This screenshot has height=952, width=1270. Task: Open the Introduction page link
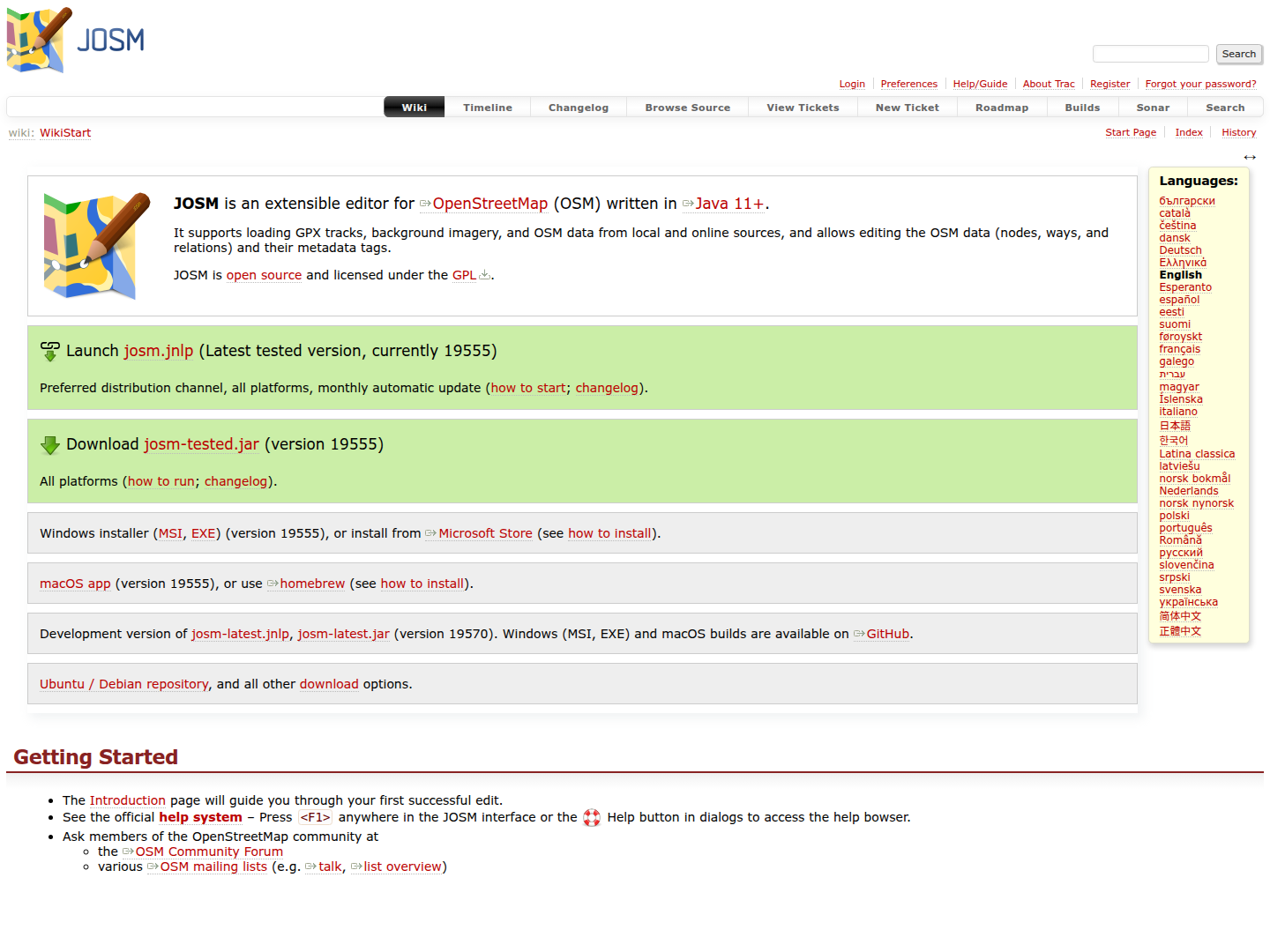(x=128, y=800)
